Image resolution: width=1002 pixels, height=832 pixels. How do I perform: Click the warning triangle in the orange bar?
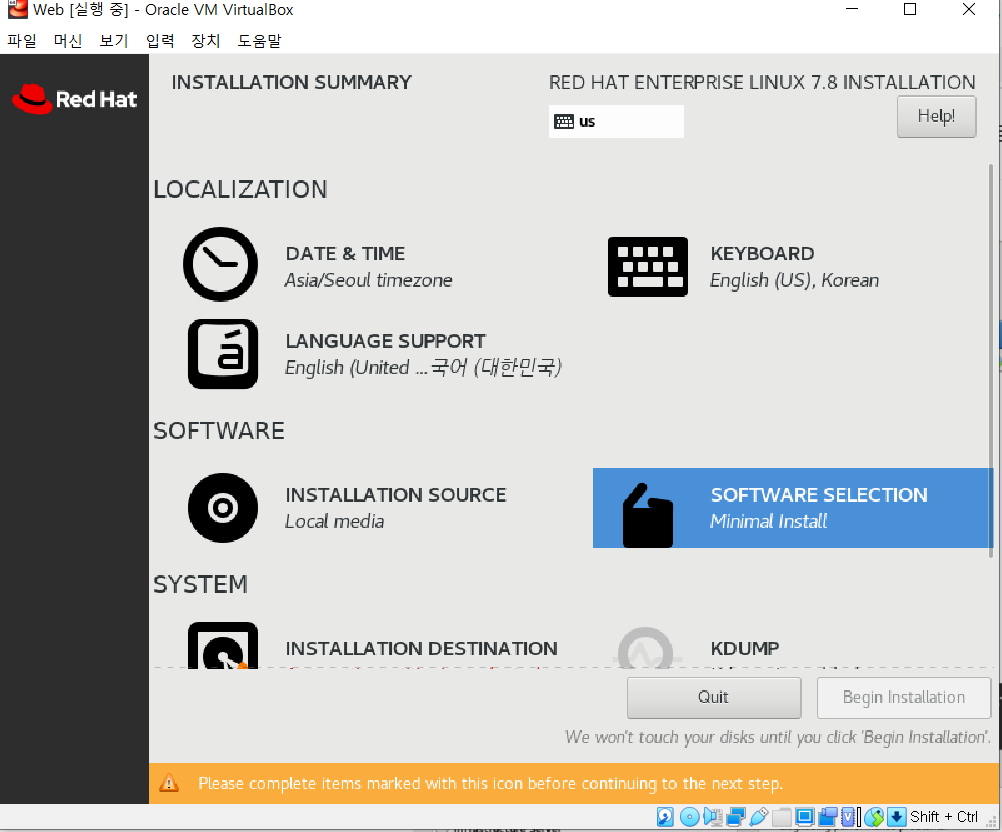[x=169, y=782]
